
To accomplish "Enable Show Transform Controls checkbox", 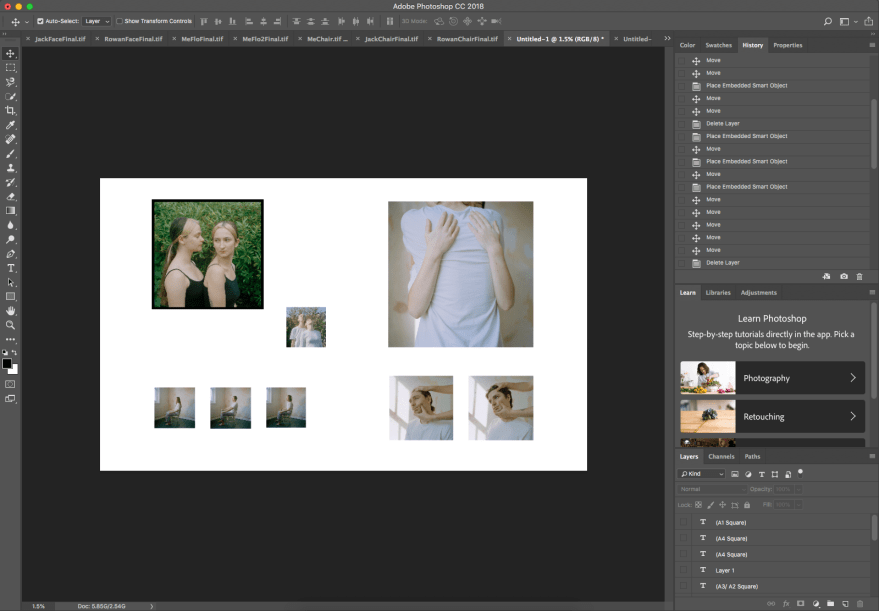I will pyautogui.click(x=119, y=21).
